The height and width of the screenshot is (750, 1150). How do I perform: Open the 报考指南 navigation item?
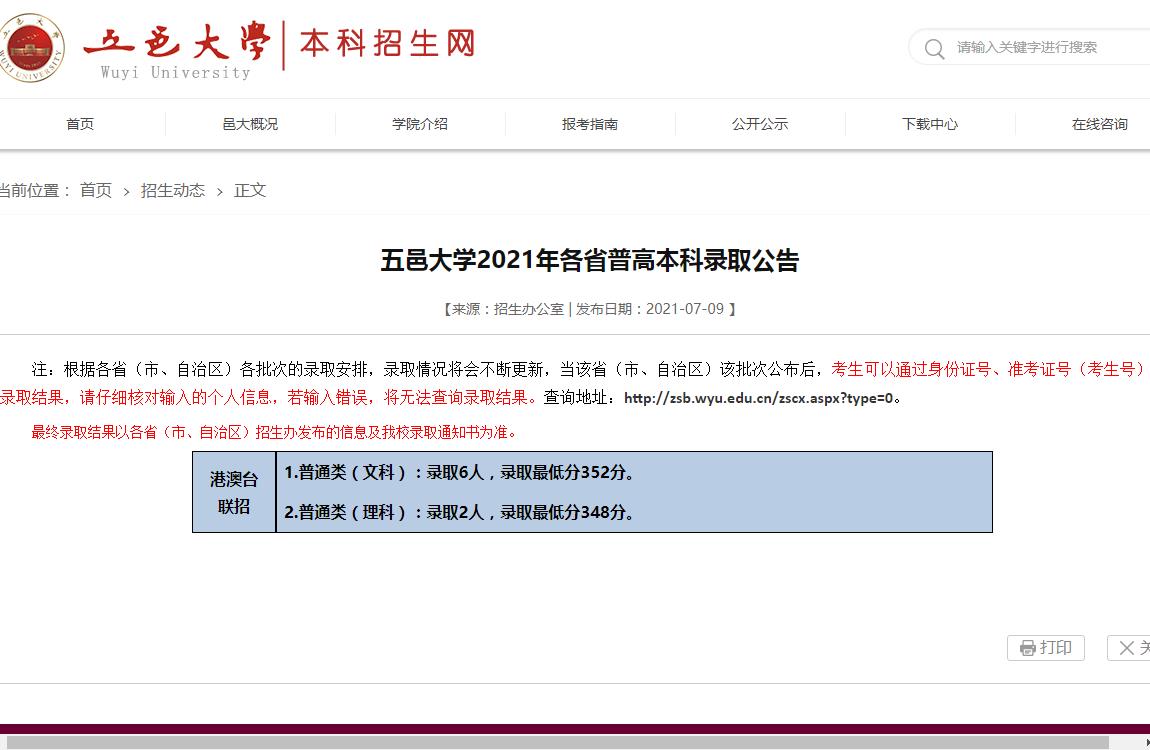[590, 124]
